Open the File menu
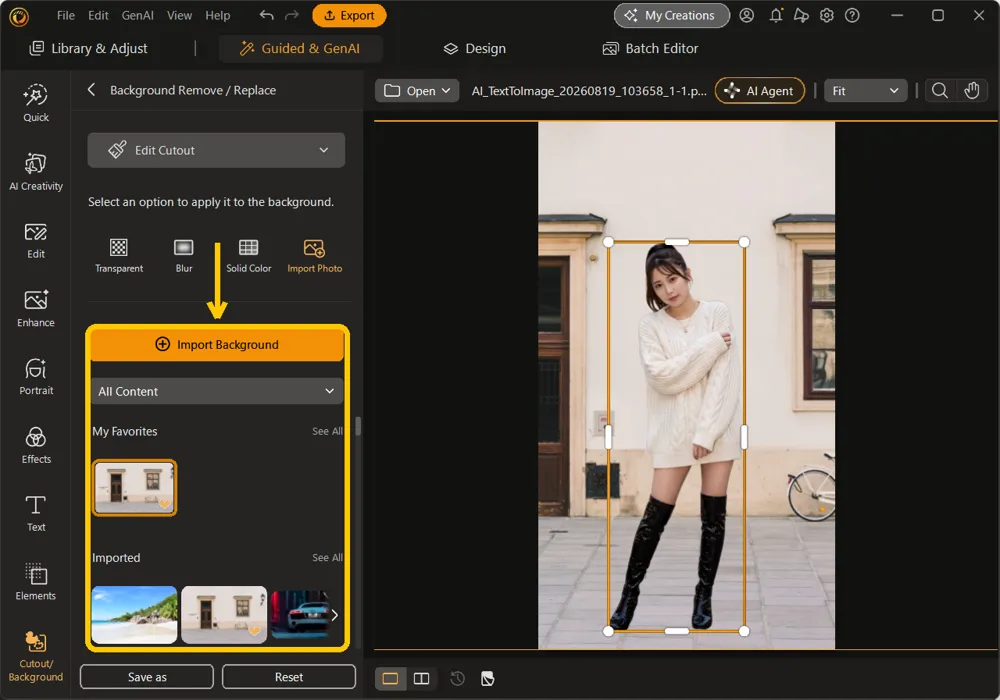1000x700 pixels. (x=66, y=15)
